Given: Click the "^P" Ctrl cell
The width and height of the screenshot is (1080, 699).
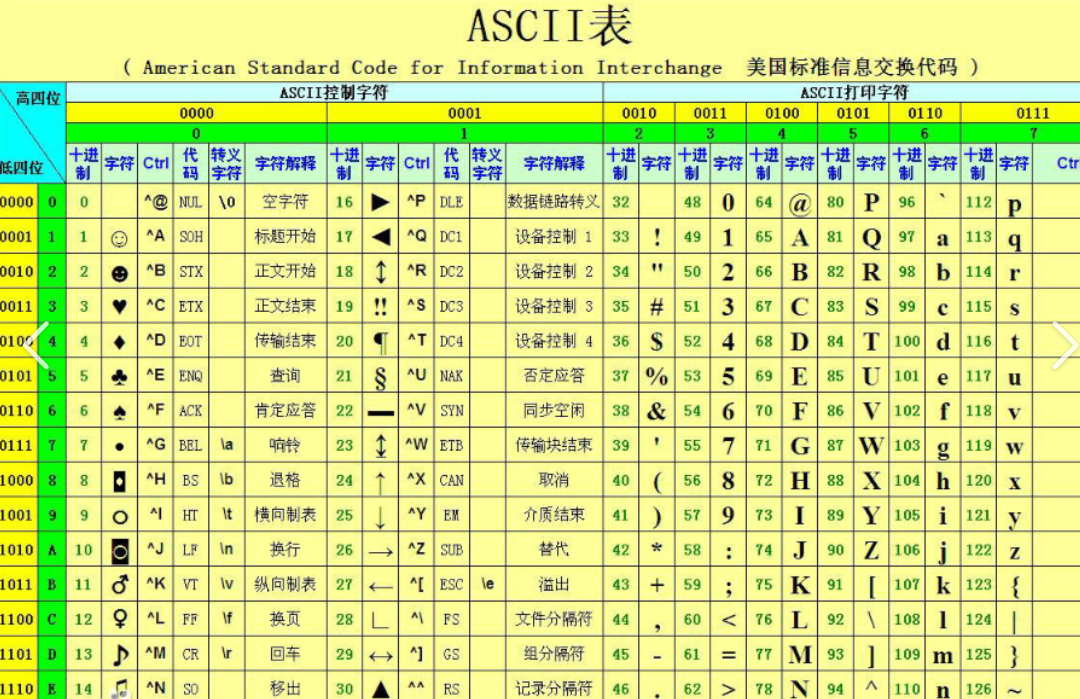Looking at the screenshot, I should pos(416,202).
